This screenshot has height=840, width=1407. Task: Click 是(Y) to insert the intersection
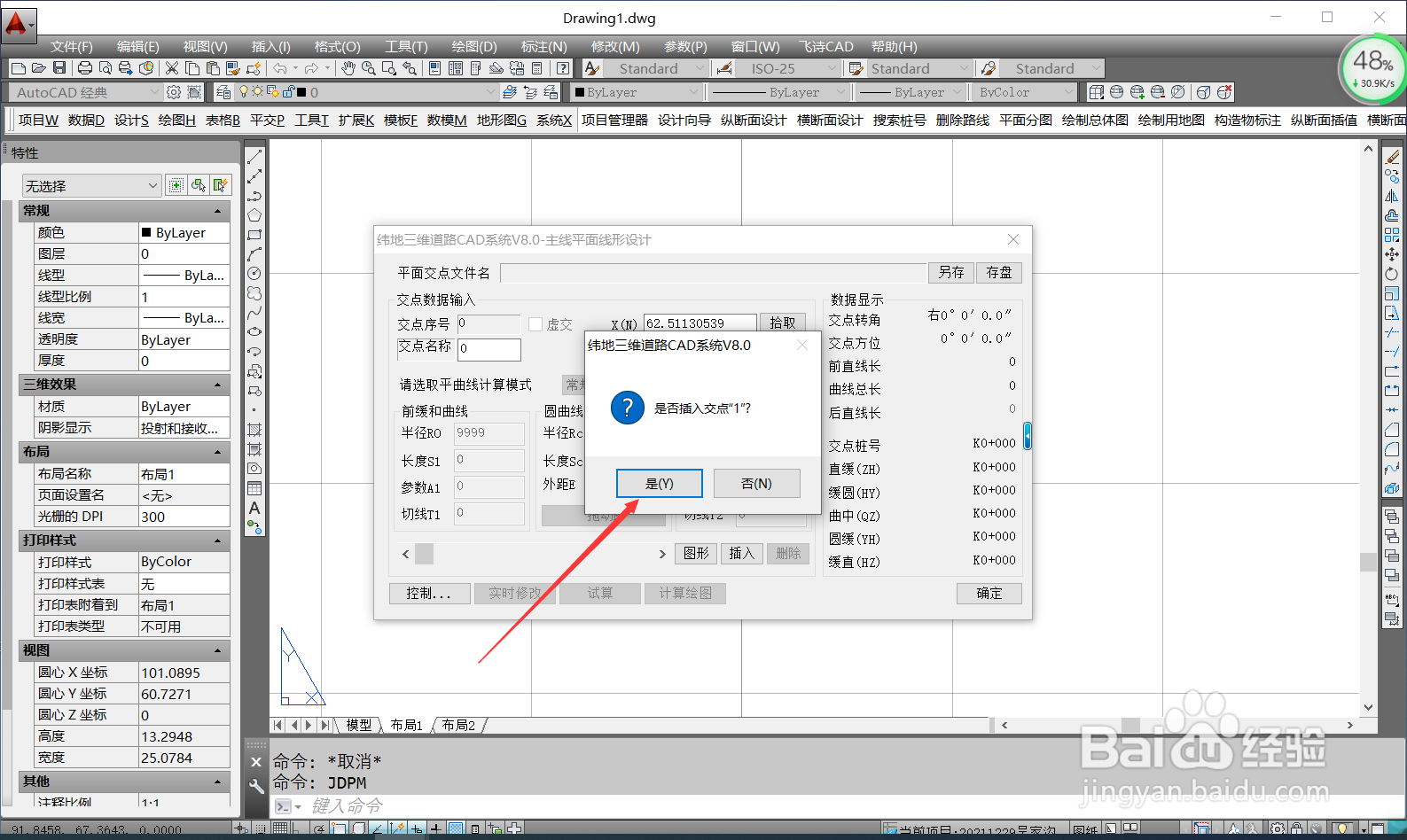(x=660, y=484)
